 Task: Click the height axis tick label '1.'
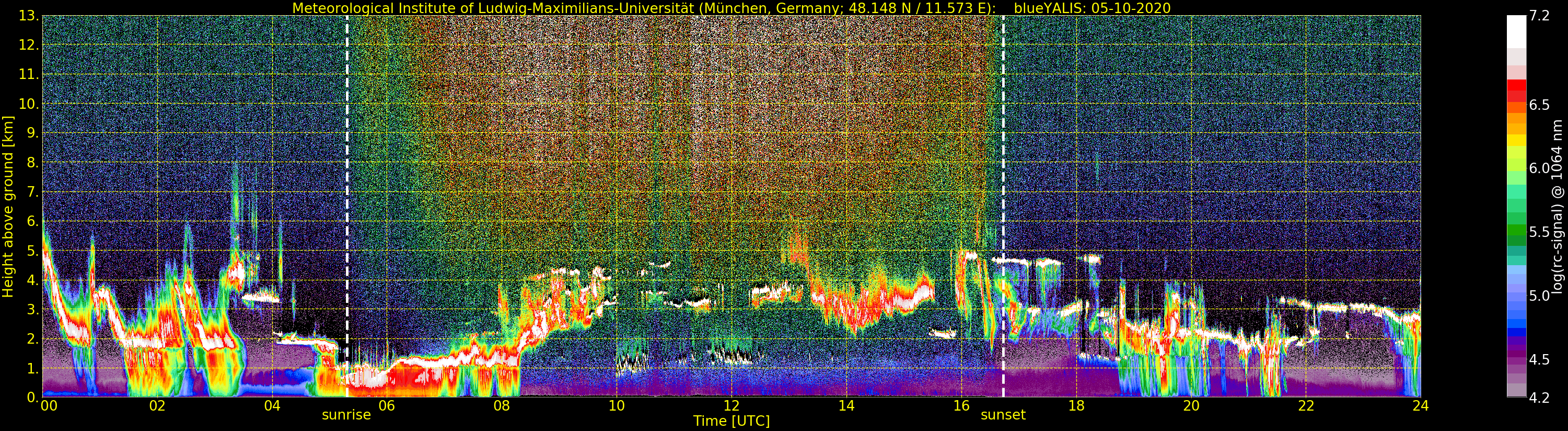32,368
